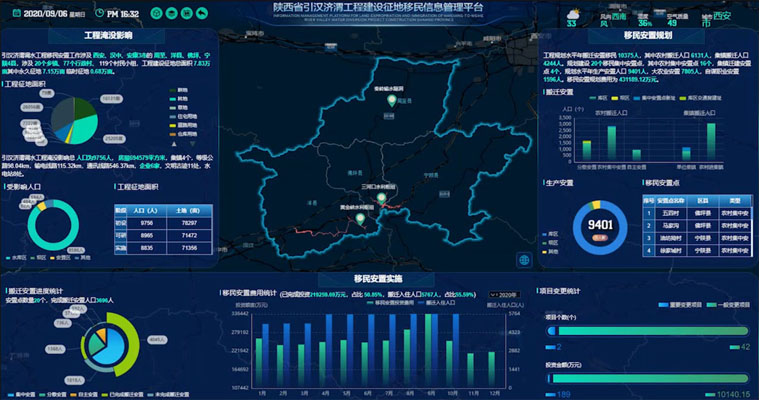Click pie legend previous-page up triangle
The width and height of the screenshot is (760, 400).
pos(174,144)
